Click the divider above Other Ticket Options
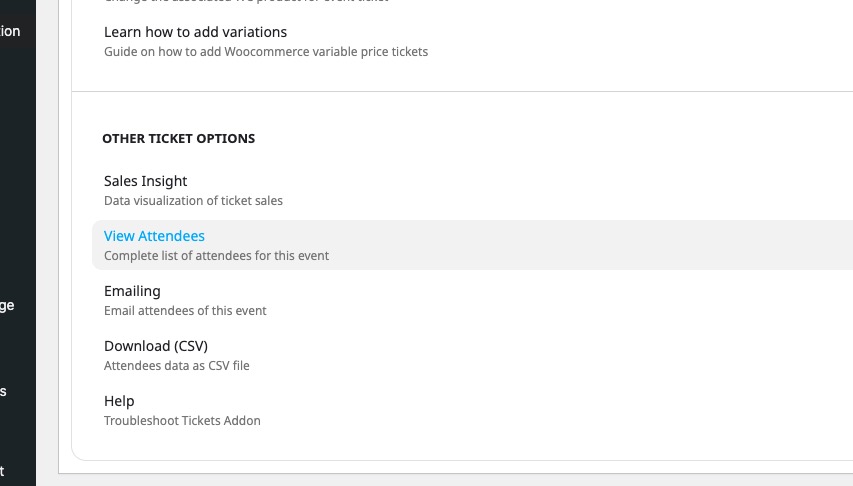The height and width of the screenshot is (486, 853). 462,91
